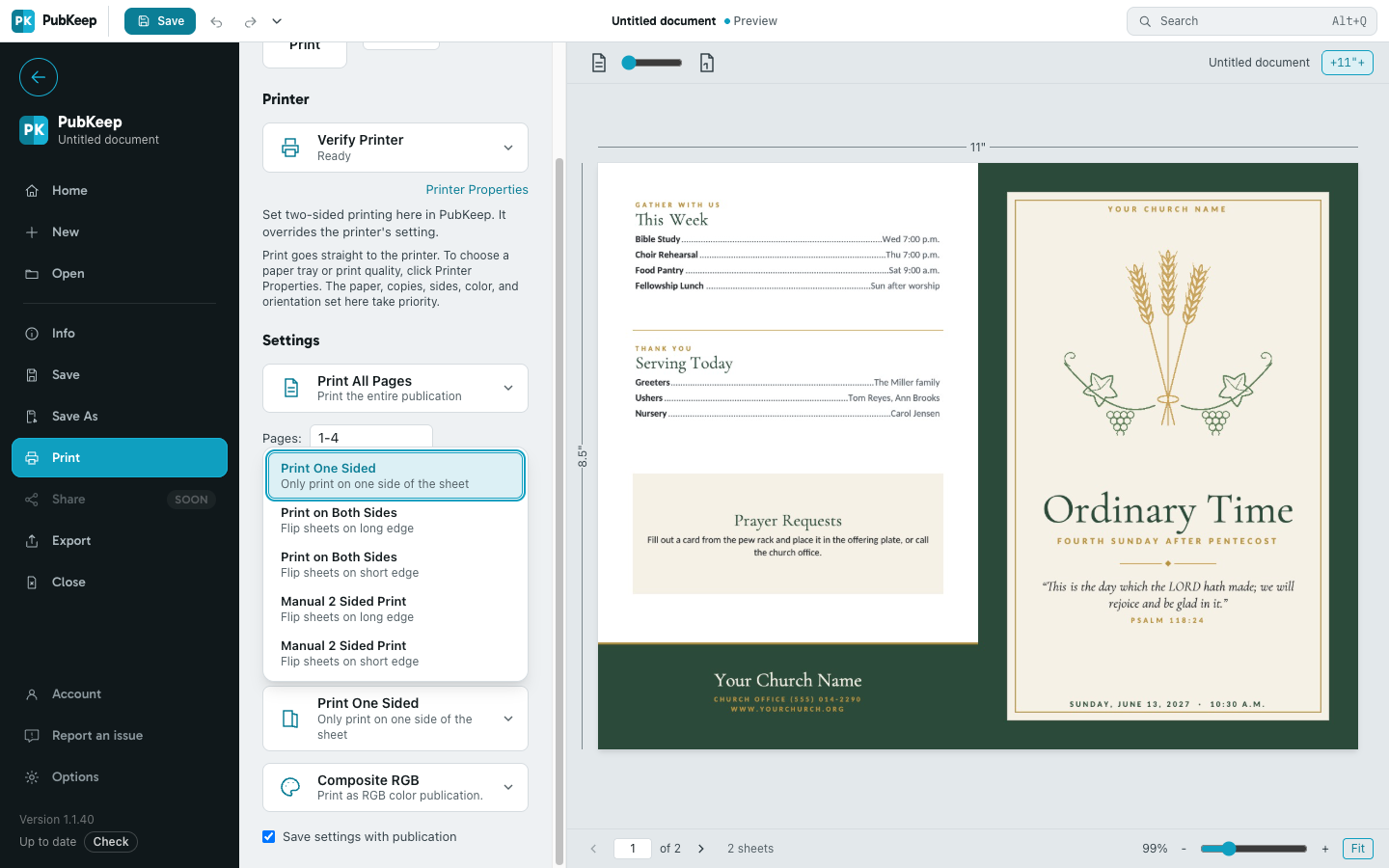
Task: Expand the Verify Printer dropdown
Action: (395, 148)
